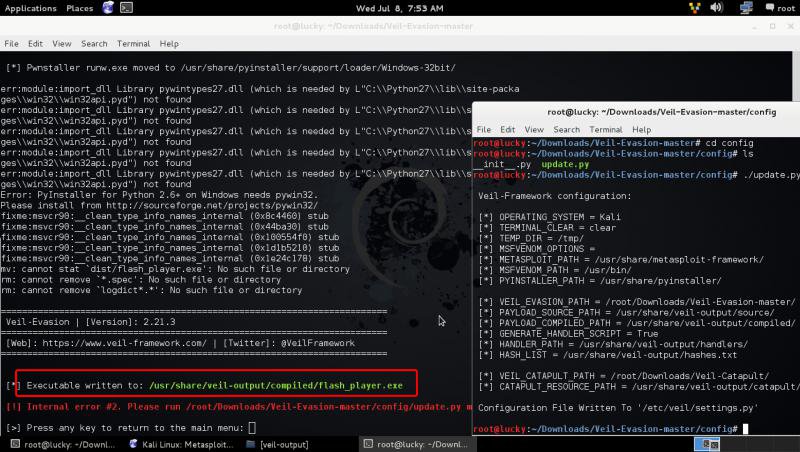Switch to Kali Linux: Metasploit taskbar window
The height and width of the screenshot is (452, 800).
[181, 444]
